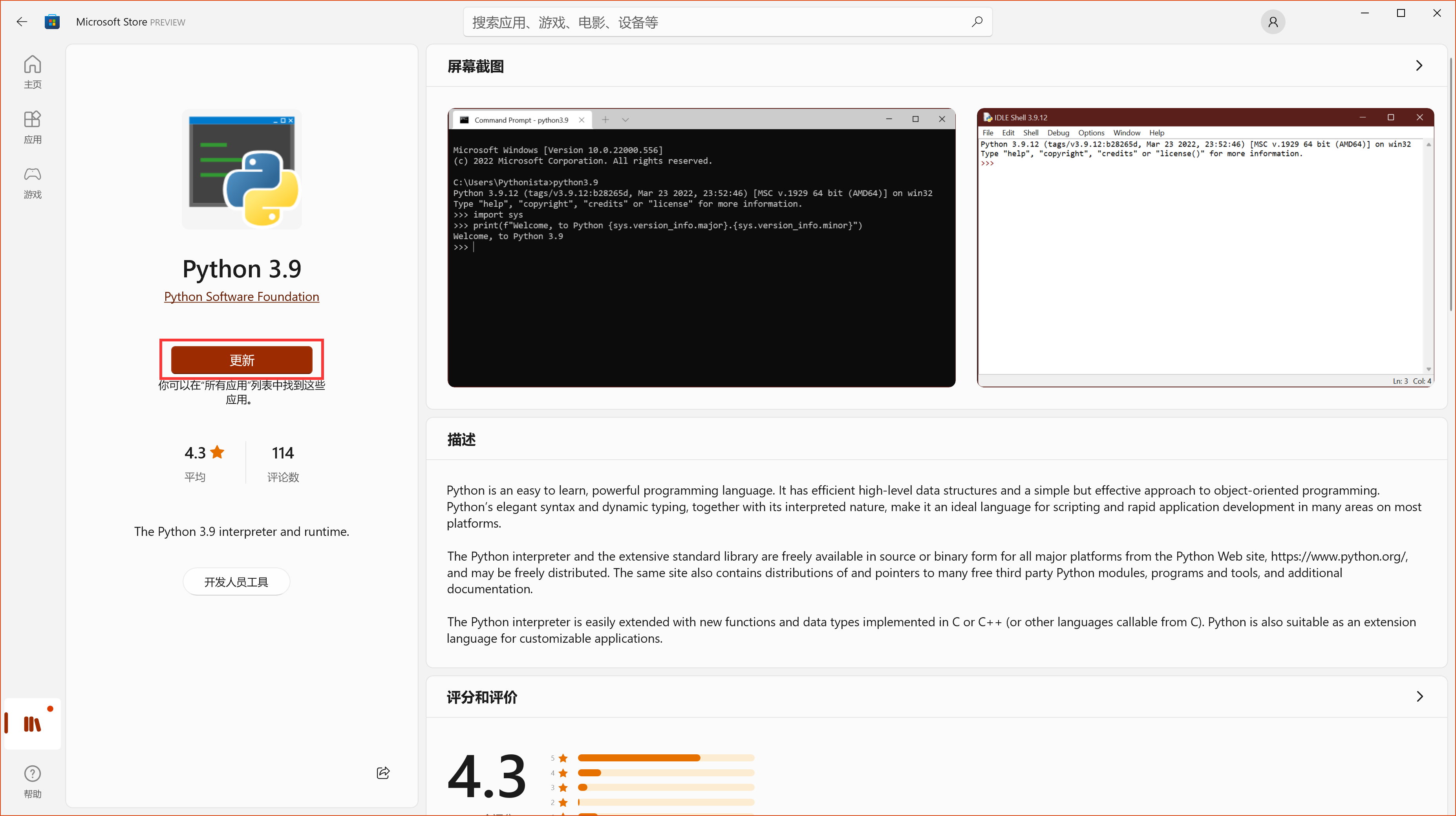Open Python Software Foundation publisher link

(x=241, y=296)
